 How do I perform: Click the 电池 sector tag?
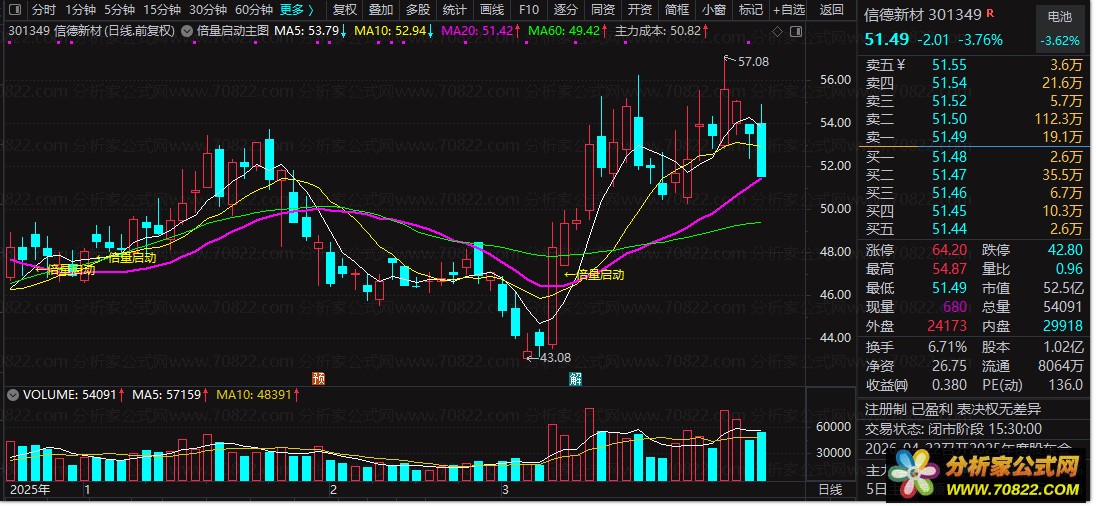pyautogui.click(x=1060, y=16)
